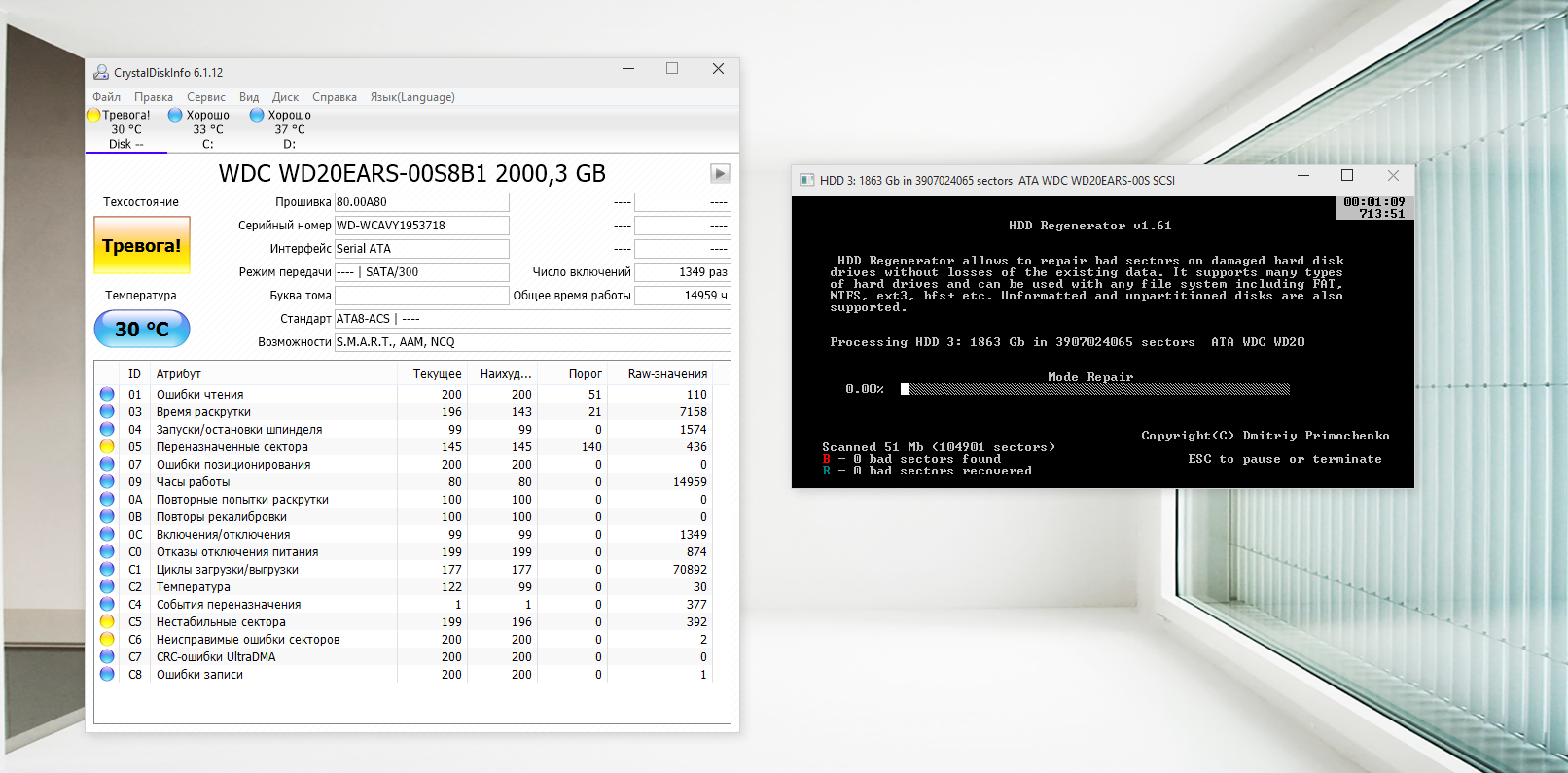Click yellow orb for 05 Переназначенные сектора
Viewport: 1568px width, 773px height.
[107, 446]
